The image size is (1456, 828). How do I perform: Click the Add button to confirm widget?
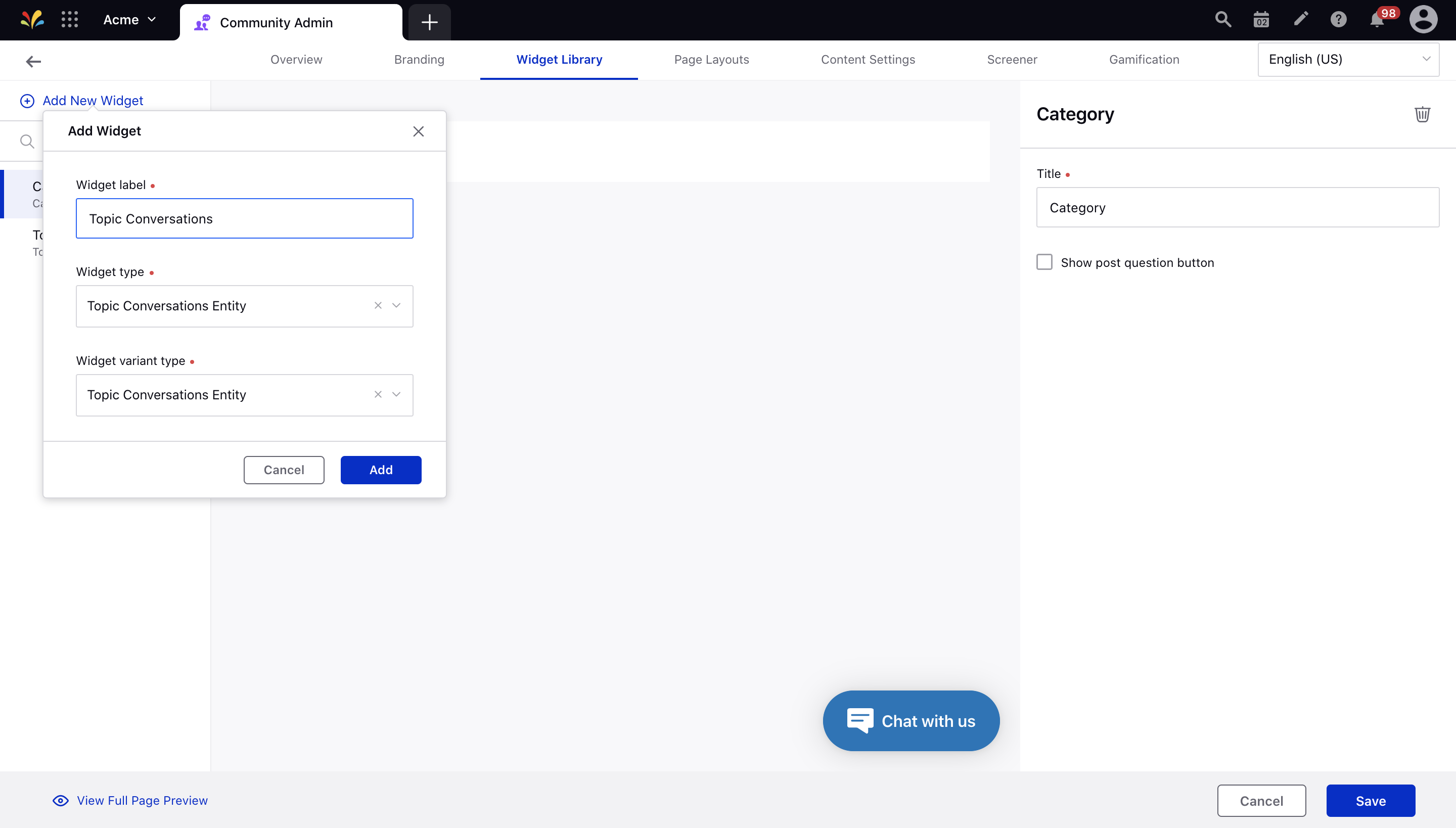pos(381,470)
